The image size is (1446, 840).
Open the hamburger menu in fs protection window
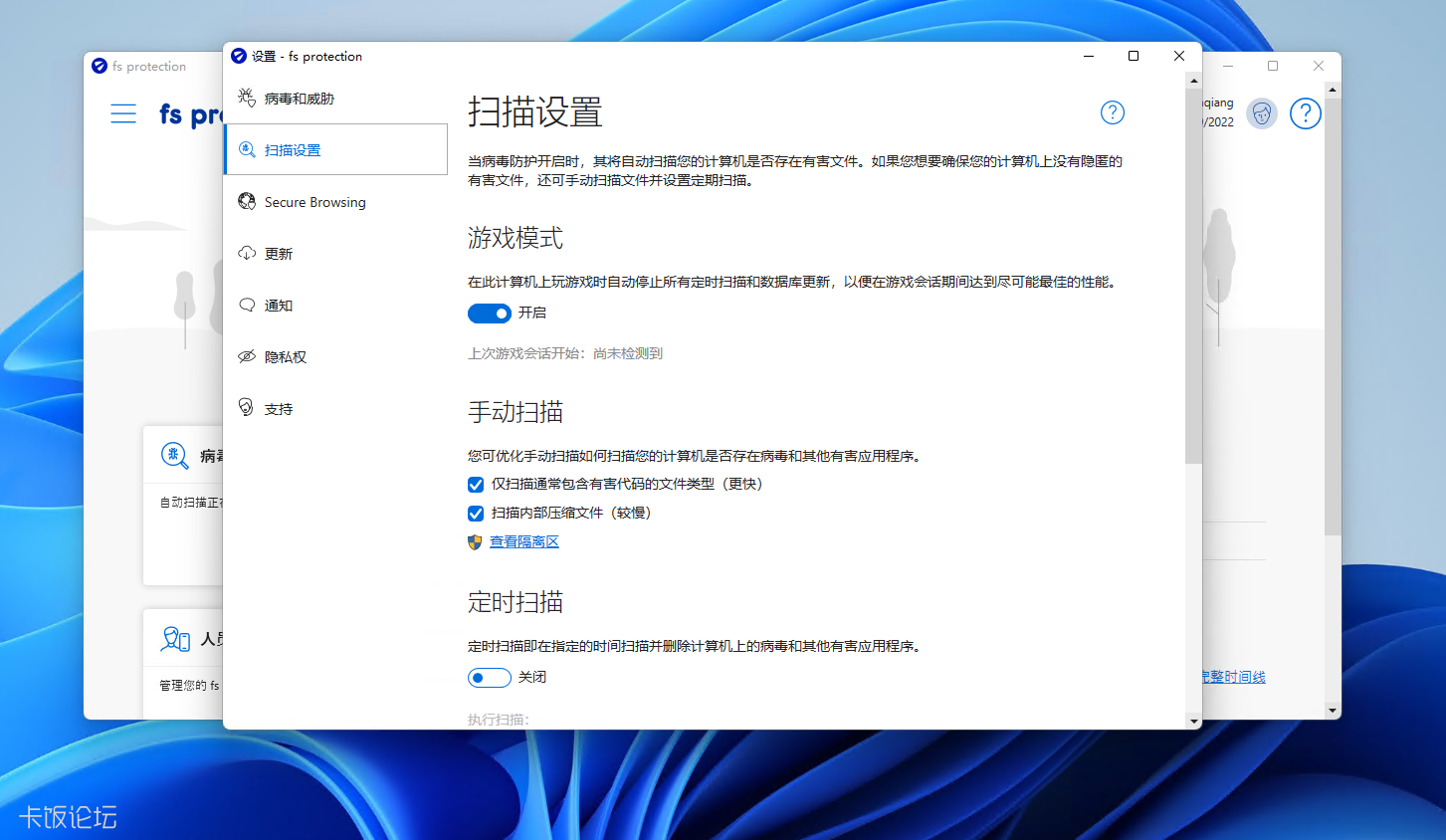(123, 113)
